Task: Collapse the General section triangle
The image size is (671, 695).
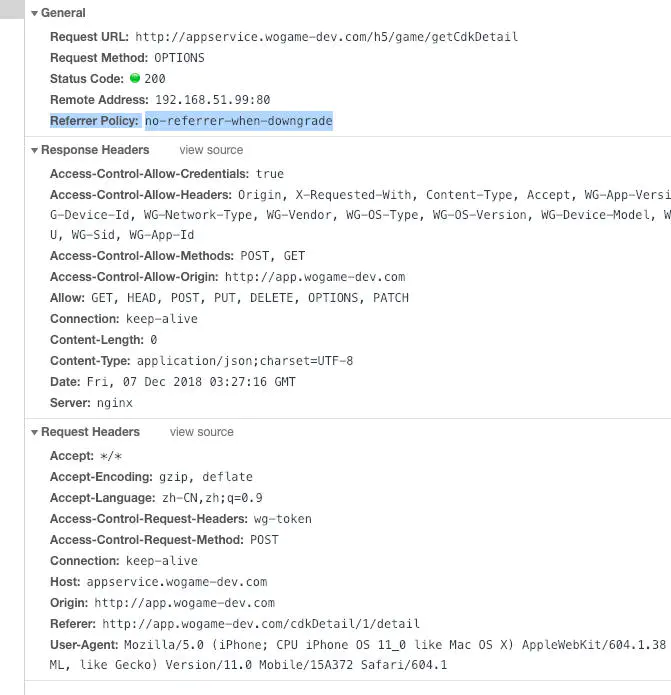Action: coord(34,13)
